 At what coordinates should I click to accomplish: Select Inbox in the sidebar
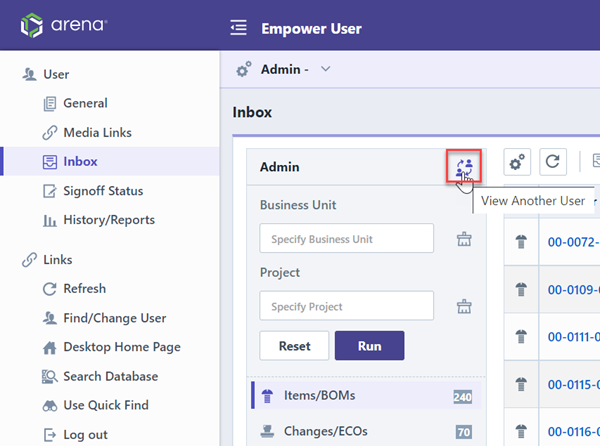(x=111, y=162)
